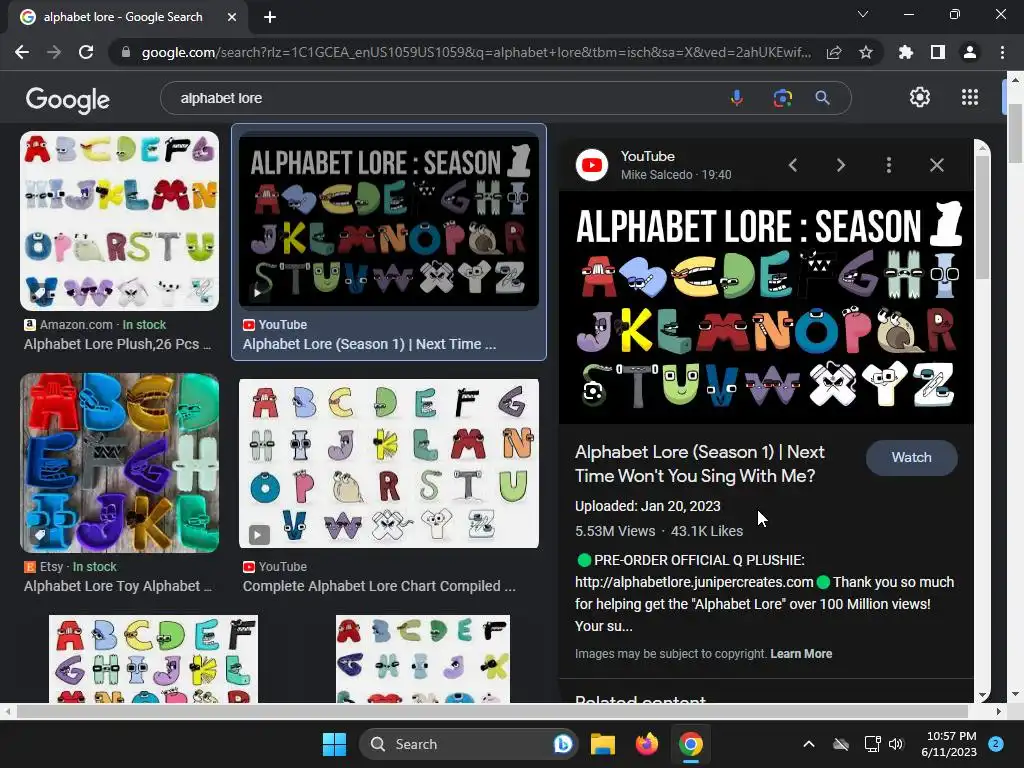The height and width of the screenshot is (768, 1024).
Task: Click Chrome icon in taskbar
Action: coord(690,744)
